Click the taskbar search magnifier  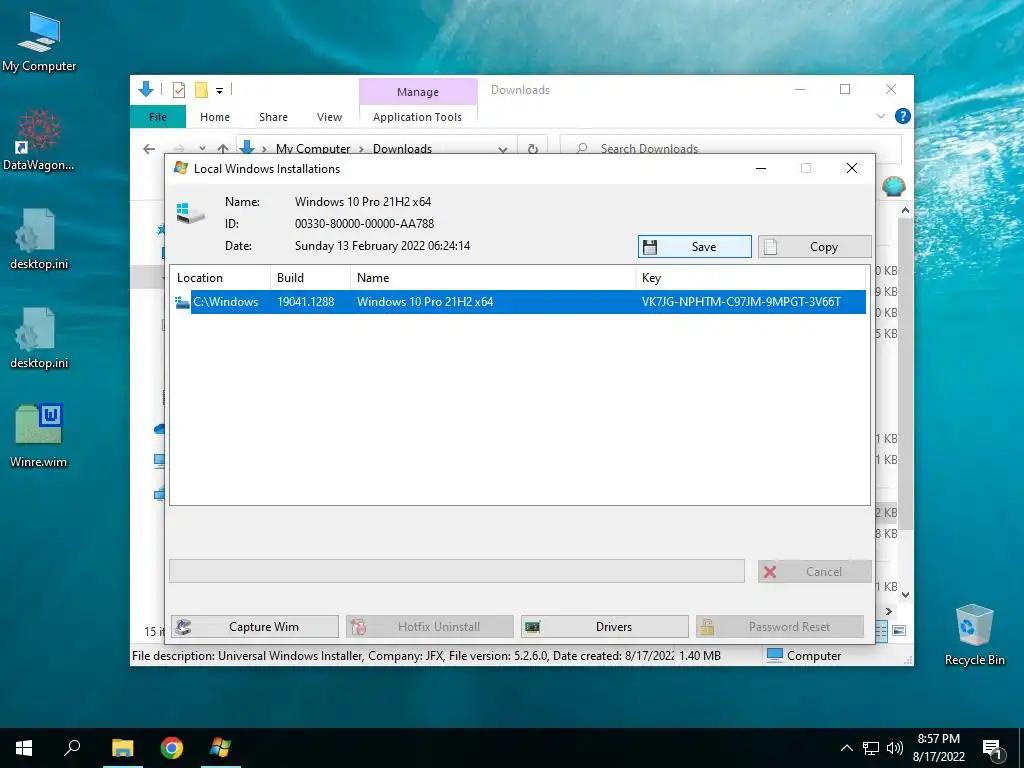pos(72,748)
